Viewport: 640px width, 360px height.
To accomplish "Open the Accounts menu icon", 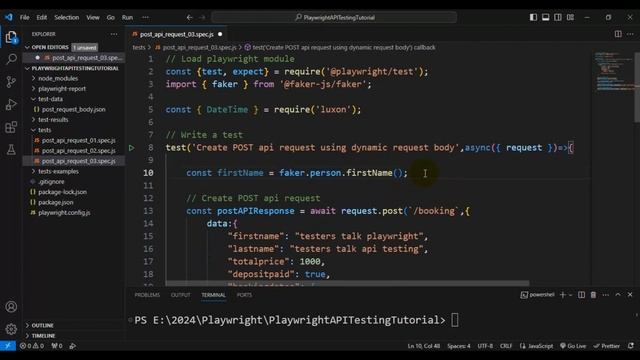I will [x=11, y=307].
